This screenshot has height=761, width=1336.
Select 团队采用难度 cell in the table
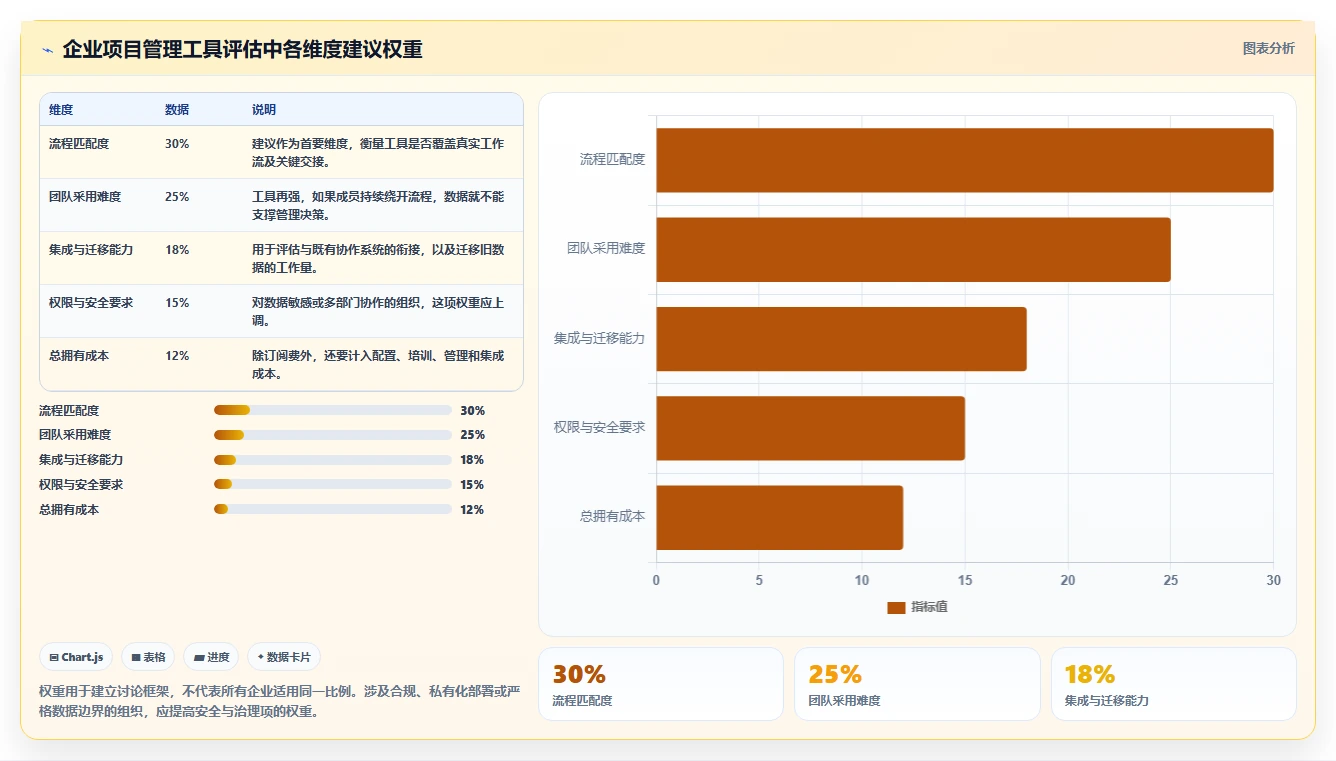[85, 197]
